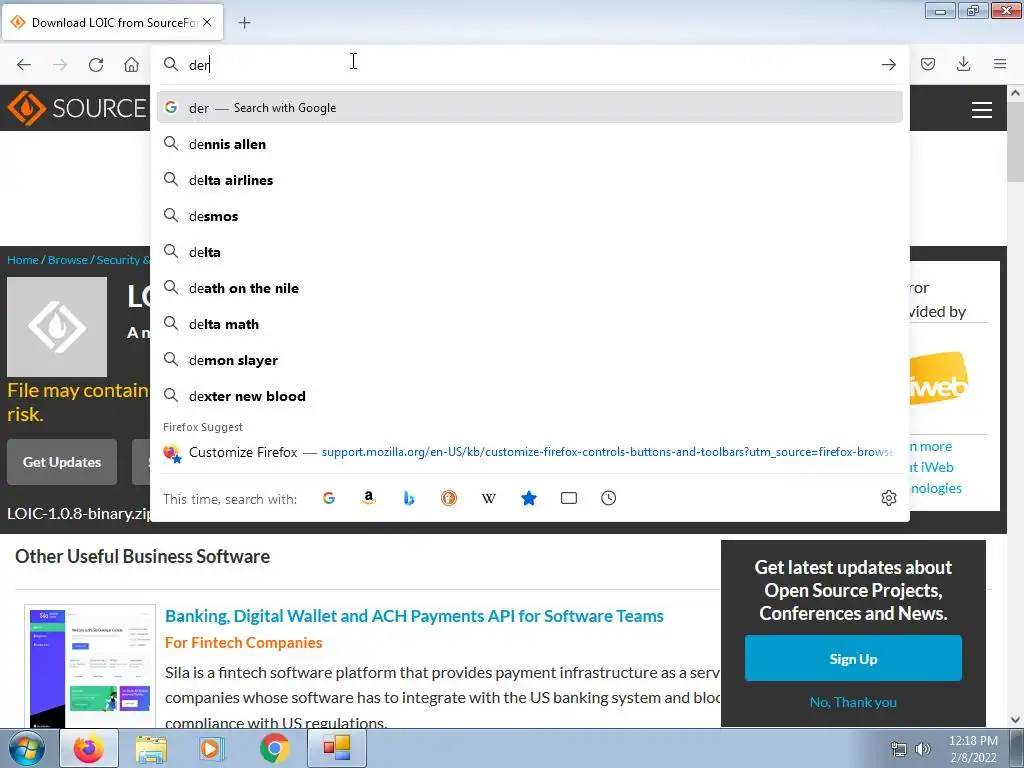Search this time with Wikipedia icon

[x=488, y=498]
